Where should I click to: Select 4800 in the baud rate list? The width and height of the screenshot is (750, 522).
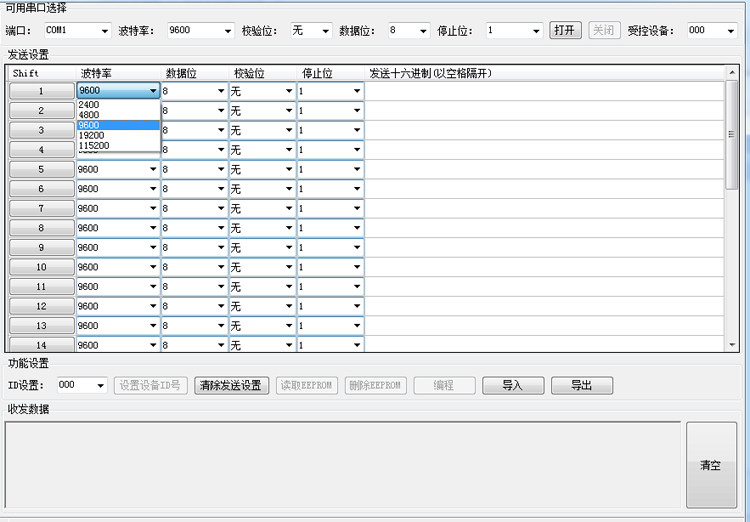[119, 115]
